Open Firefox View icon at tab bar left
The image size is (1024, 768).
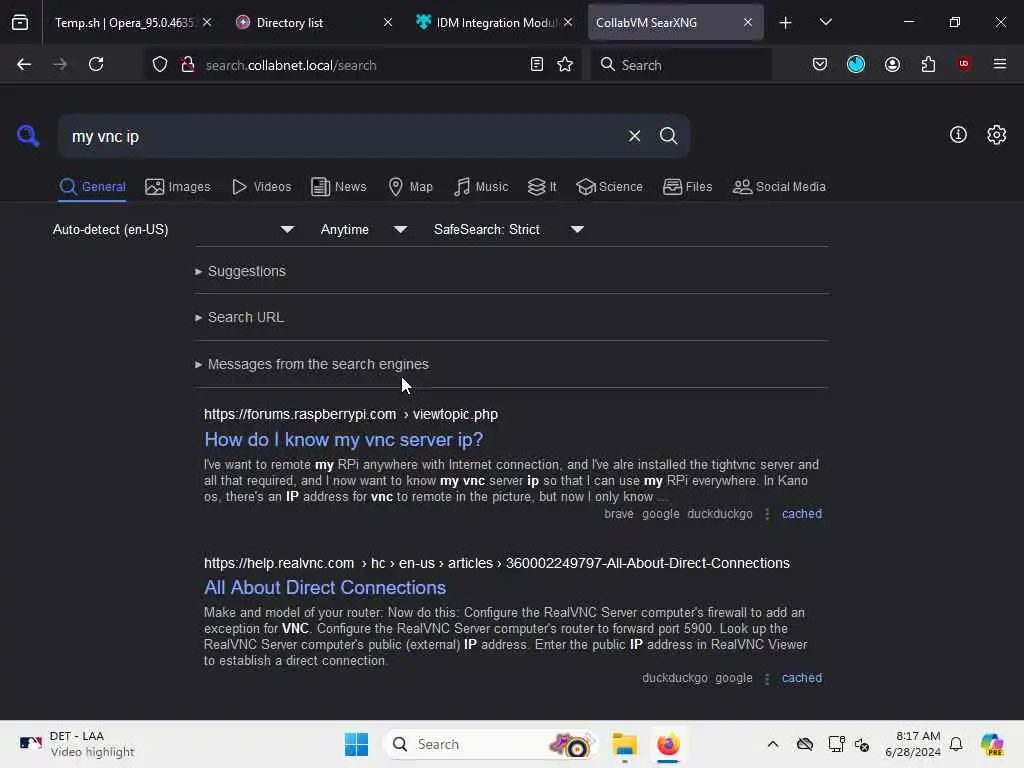coord(20,23)
